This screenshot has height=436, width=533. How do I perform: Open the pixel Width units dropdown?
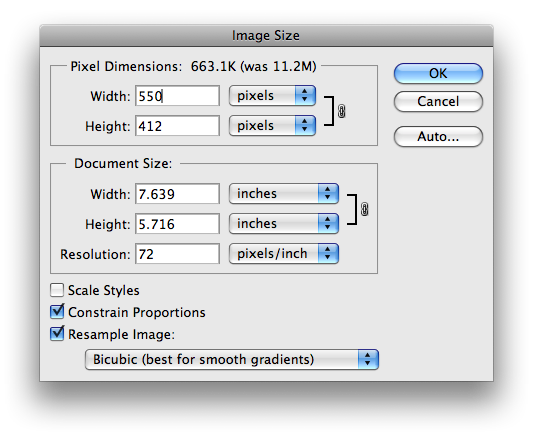272,95
